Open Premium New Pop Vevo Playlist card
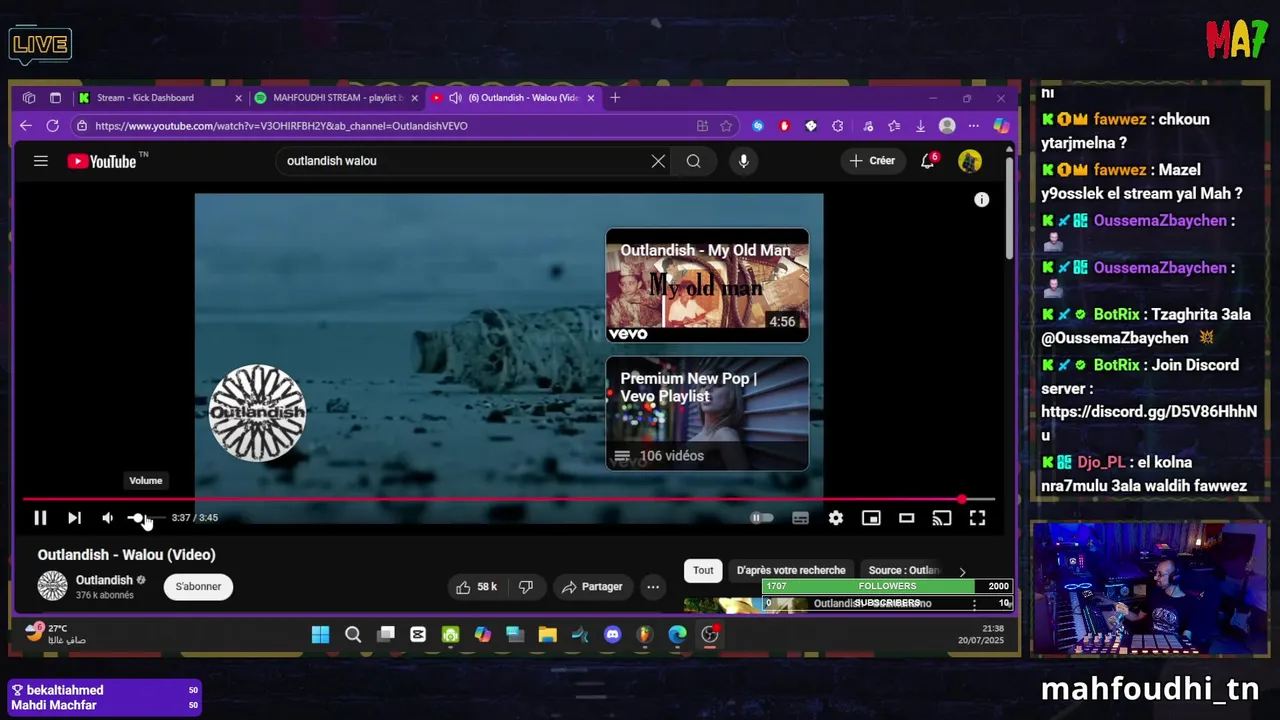The height and width of the screenshot is (720, 1280). point(707,414)
